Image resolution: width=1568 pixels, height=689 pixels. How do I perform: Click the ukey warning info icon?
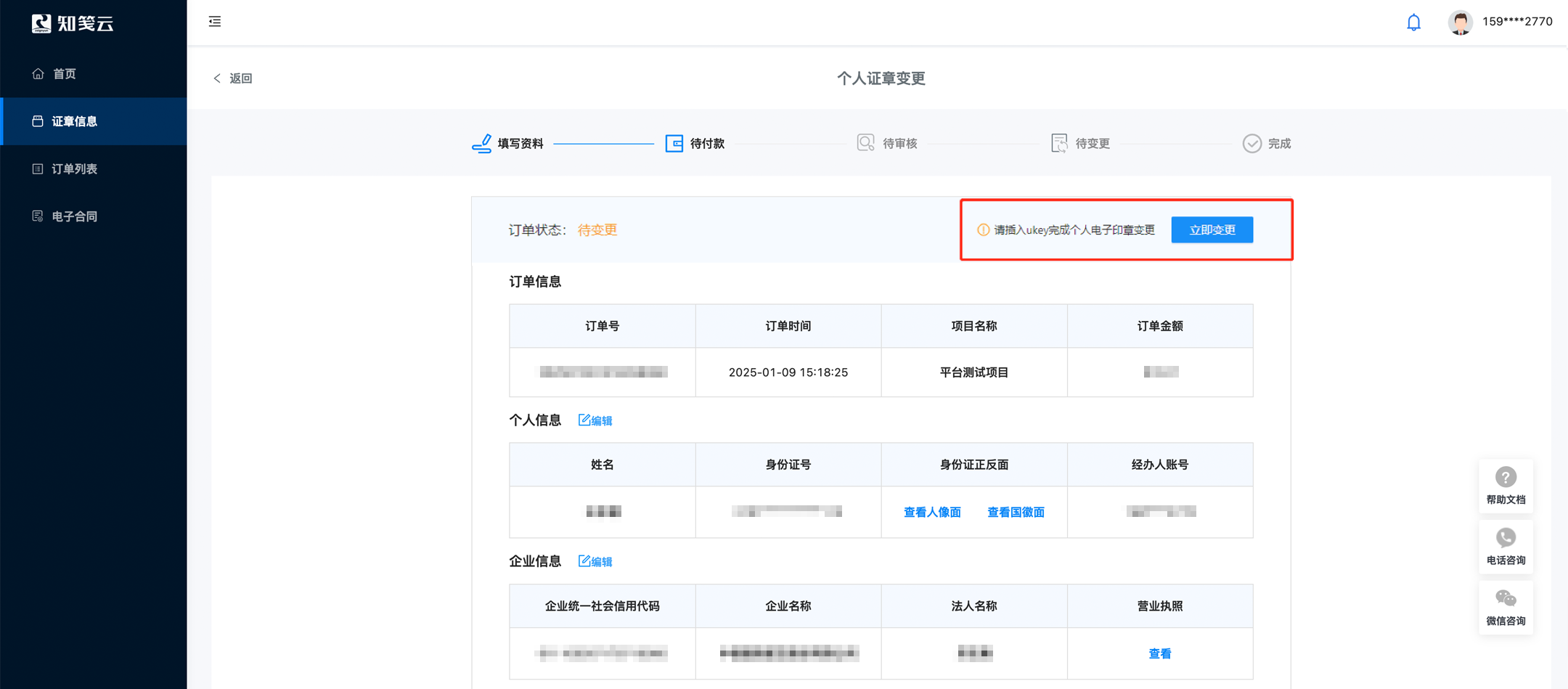click(983, 230)
